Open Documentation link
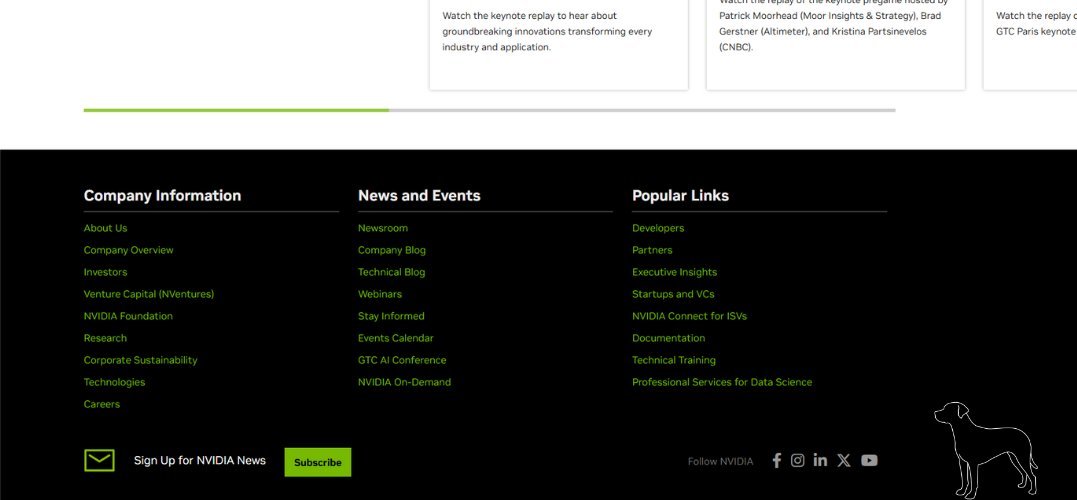Screen dimensions: 1077x500 [x=668, y=338]
